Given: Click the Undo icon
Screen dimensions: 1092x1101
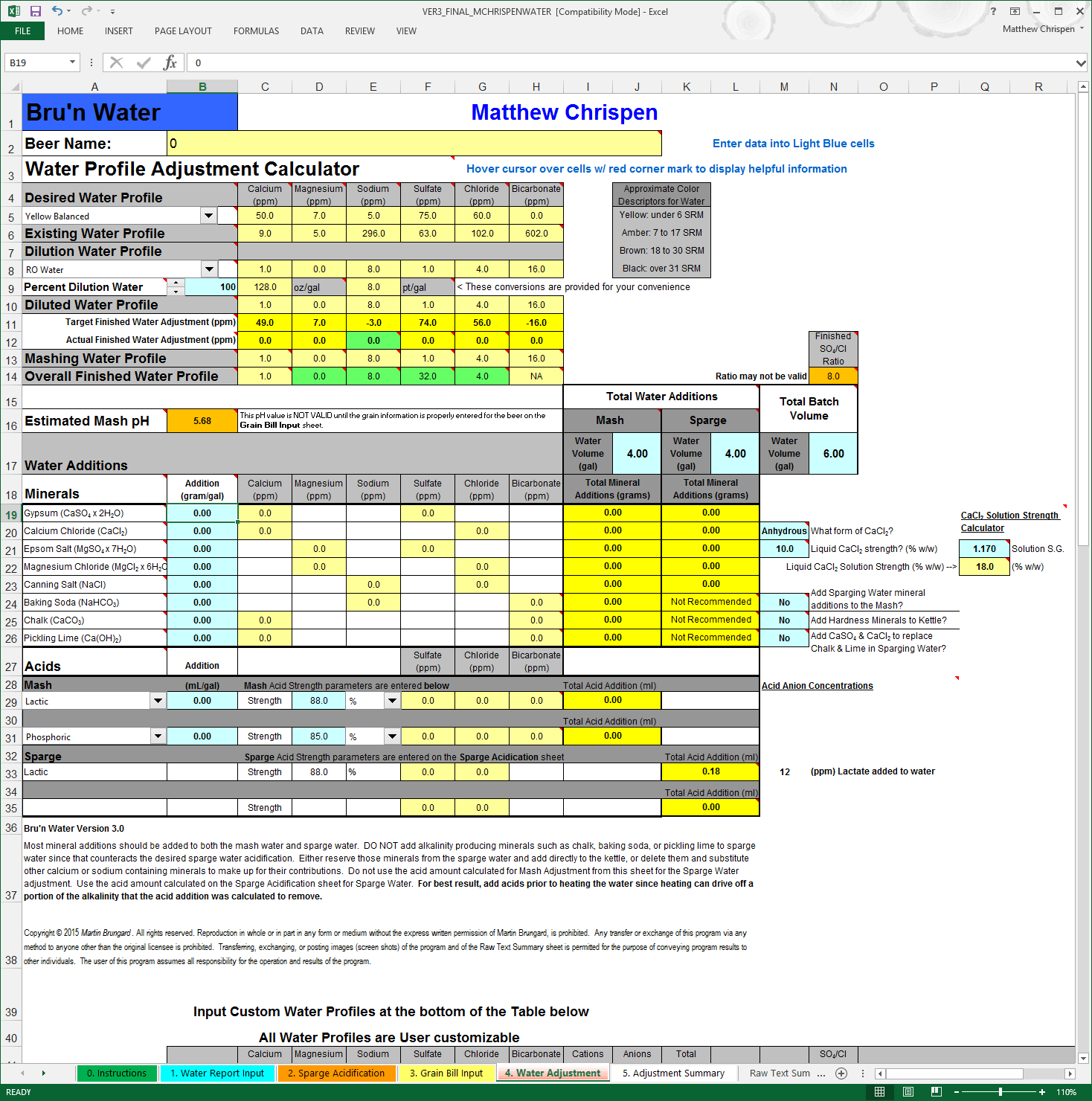Looking at the screenshot, I should tap(58, 11).
